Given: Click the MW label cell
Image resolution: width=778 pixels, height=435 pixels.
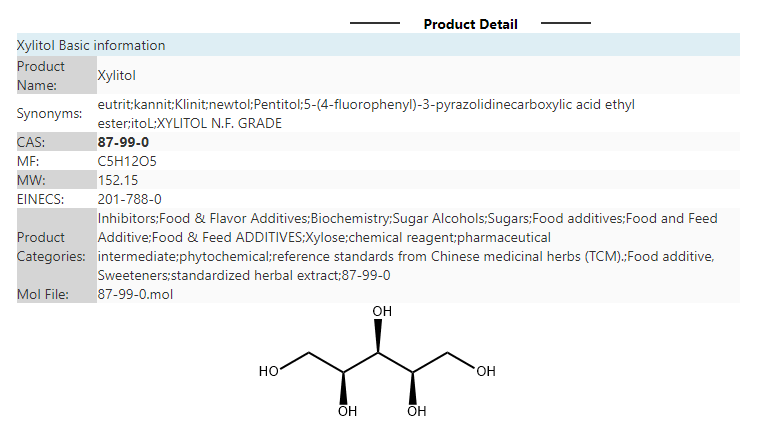Looking at the screenshot, I should [x=57, y=180].
